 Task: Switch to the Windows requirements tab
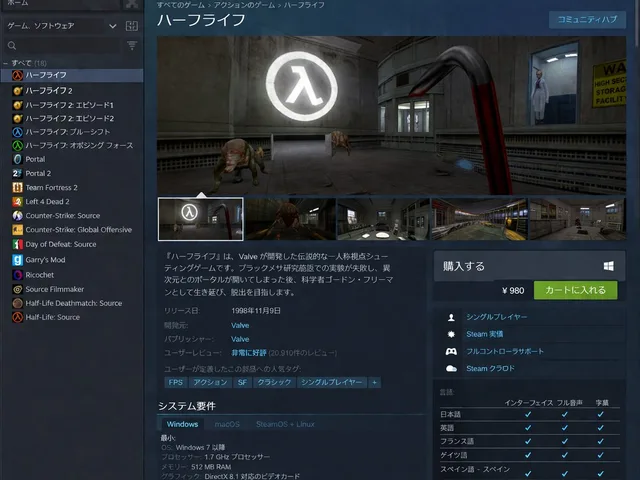pos(182,424)
